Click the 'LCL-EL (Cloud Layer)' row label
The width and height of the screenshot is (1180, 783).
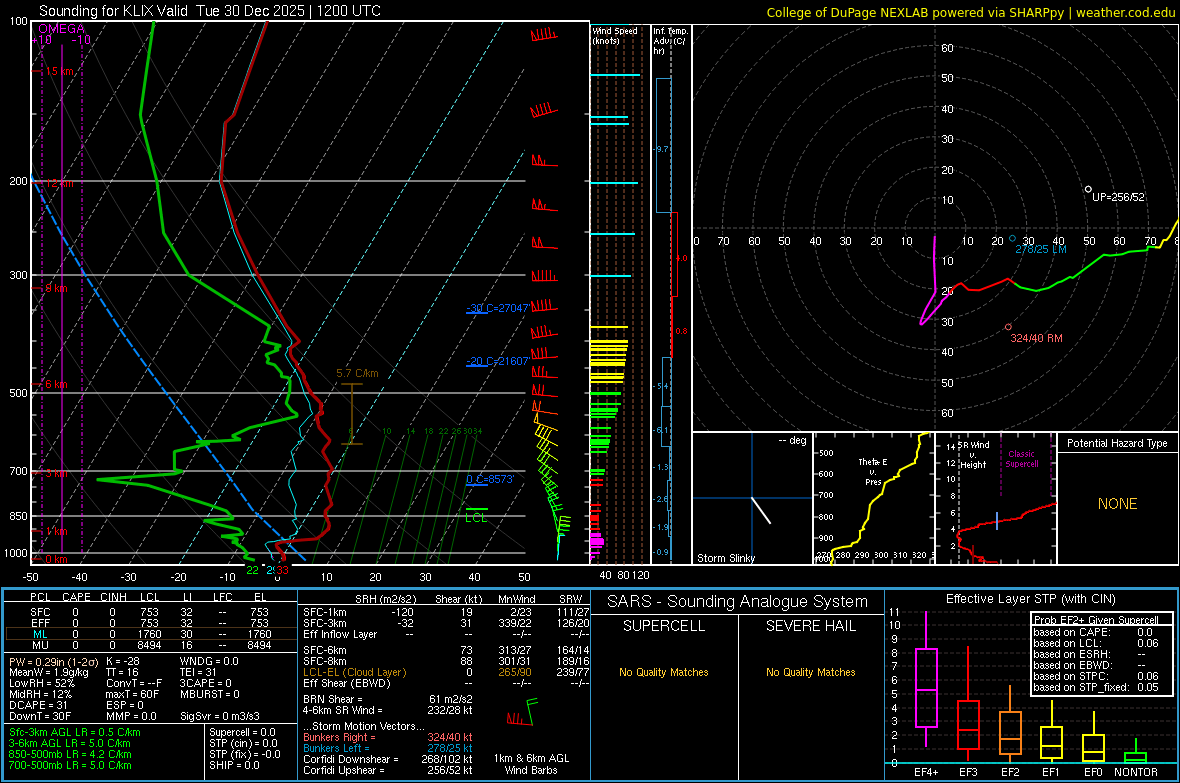click(x=354, y=672)
